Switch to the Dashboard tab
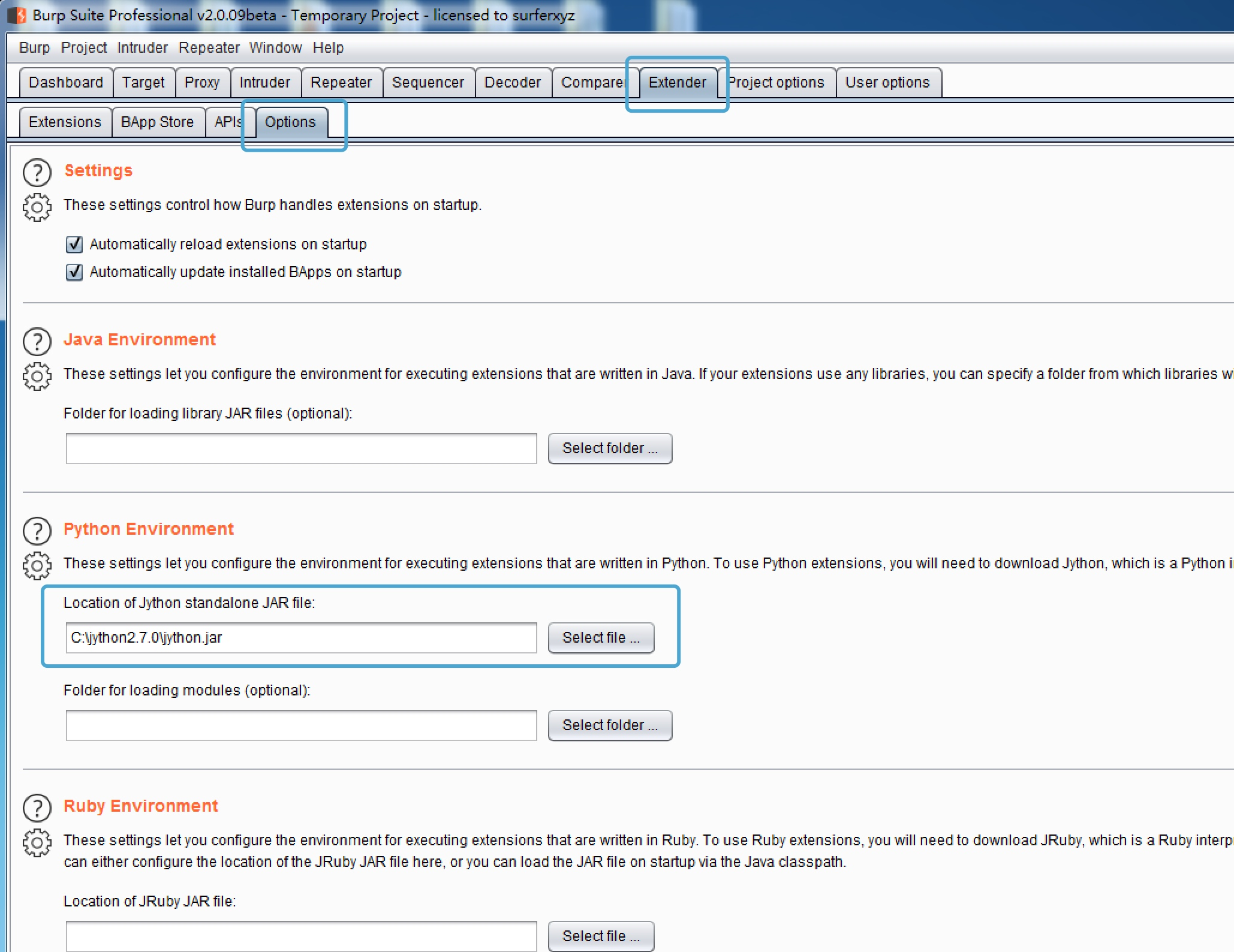This screenshot has height=952, width=1234. tap(66, 83)
